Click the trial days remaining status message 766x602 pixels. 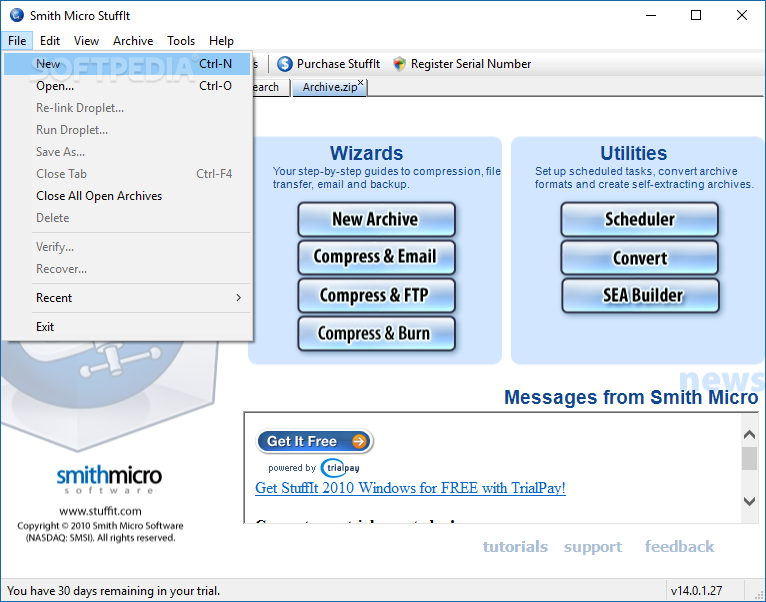click(113, 591)
